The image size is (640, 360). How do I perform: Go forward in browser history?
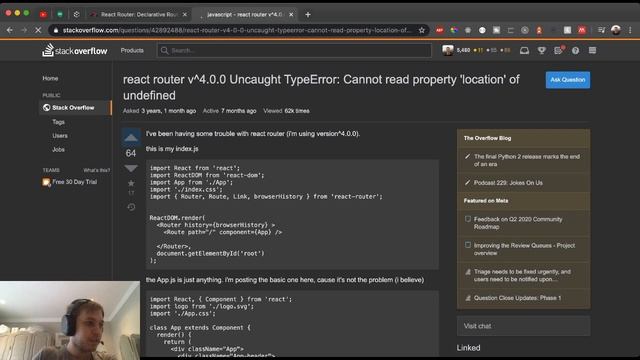coord(24,30)
